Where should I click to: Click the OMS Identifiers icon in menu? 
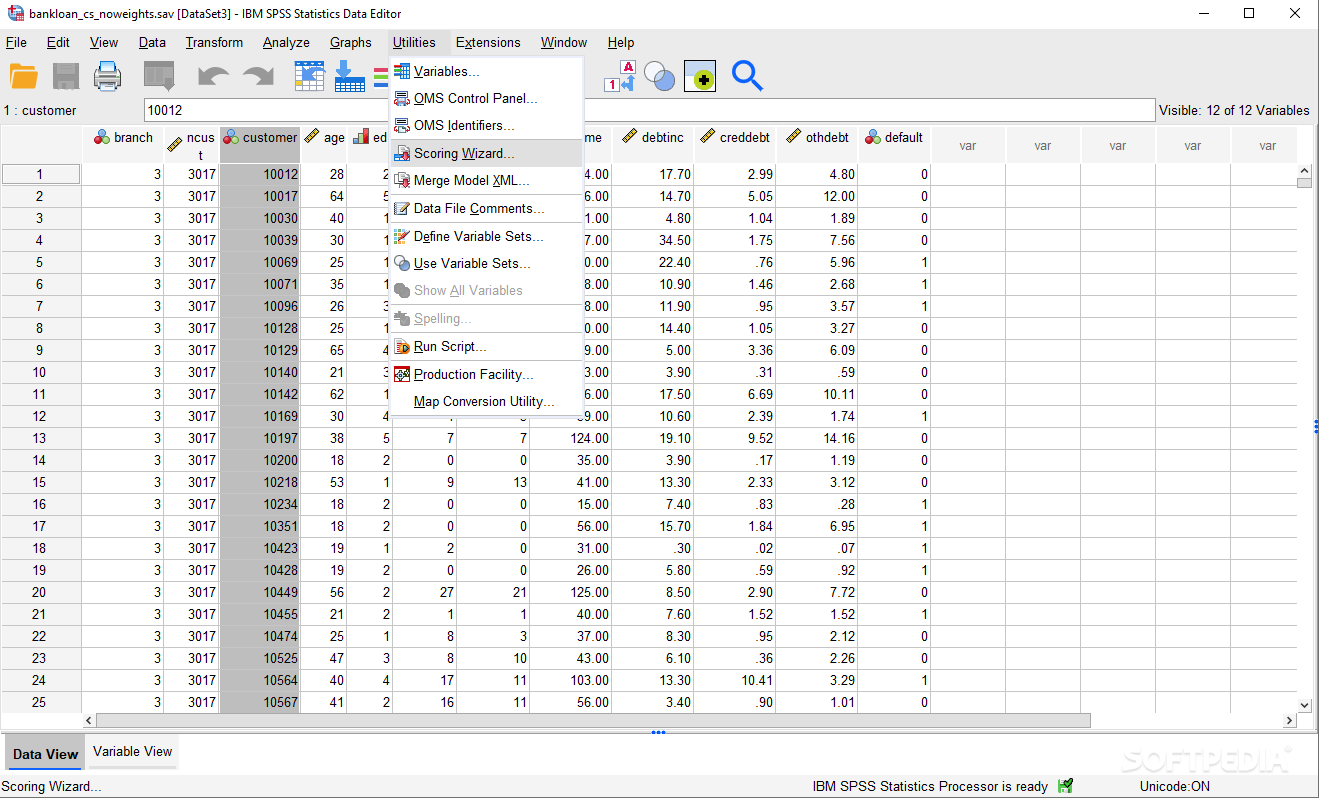pyautogui.click(x=402, y=125)
